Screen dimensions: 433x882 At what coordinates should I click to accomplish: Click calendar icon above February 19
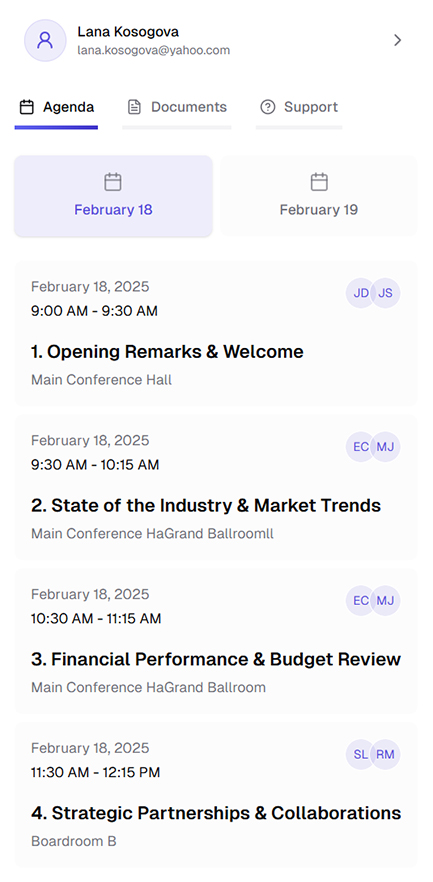point(319,182)
